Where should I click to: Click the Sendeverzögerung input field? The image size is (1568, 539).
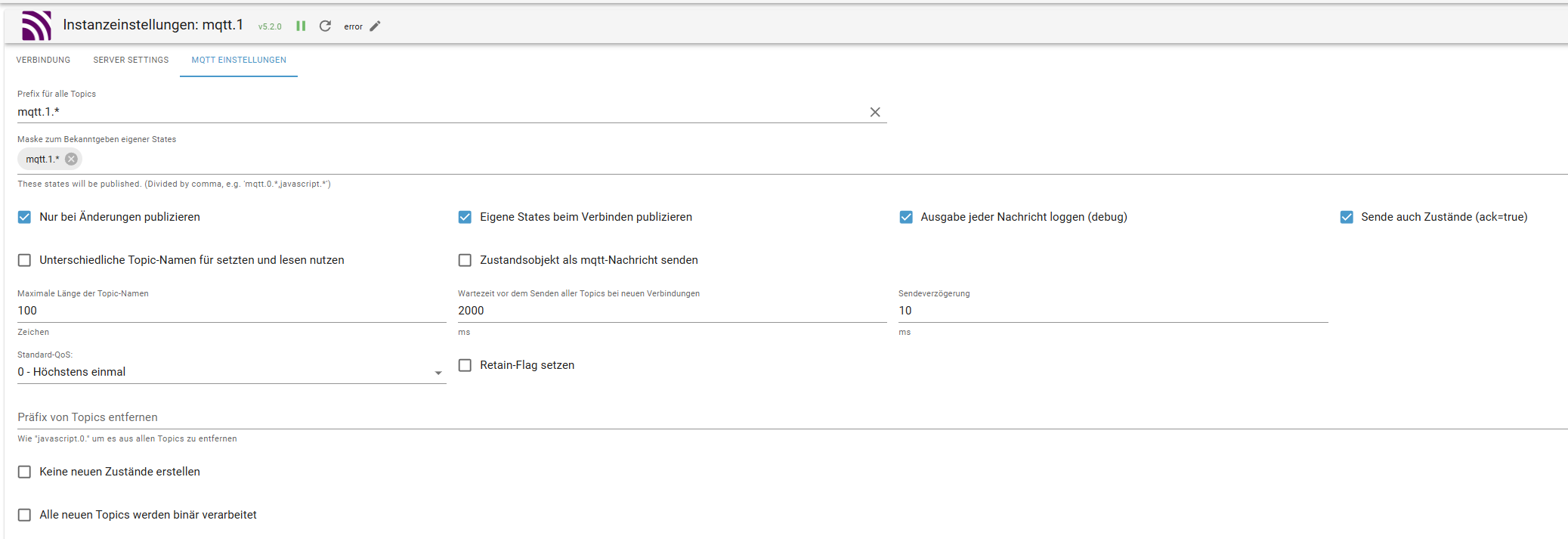tap(1113, 311)
